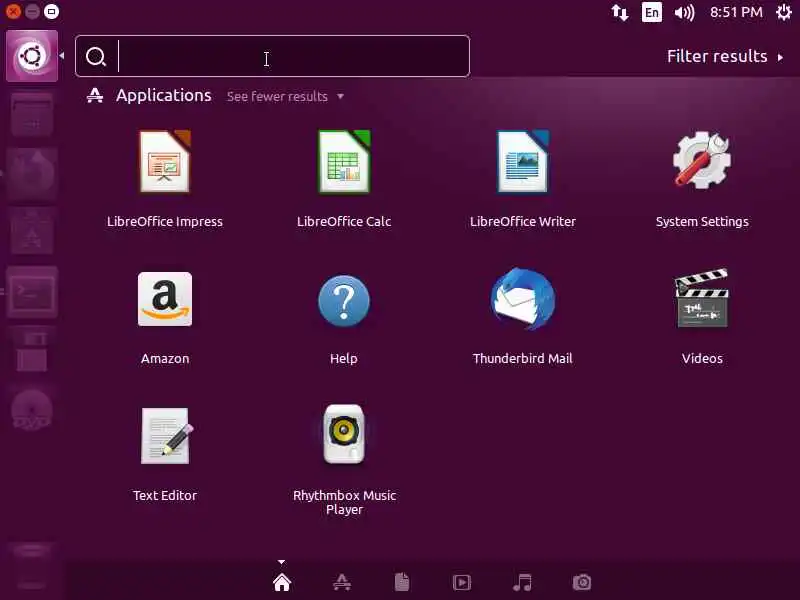Open the En keyboard layout indicator

(652, 12)
